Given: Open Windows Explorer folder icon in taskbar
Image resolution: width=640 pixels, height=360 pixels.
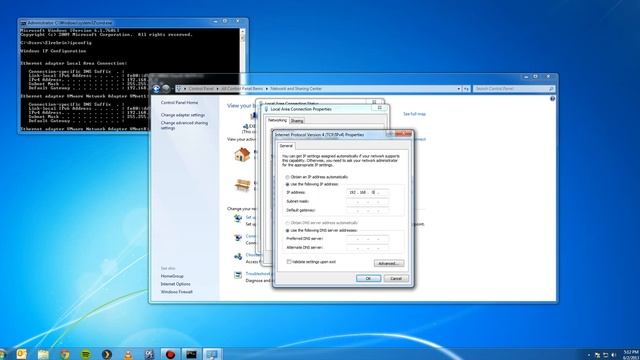Looking at the screenshot, I should [43, 354].
